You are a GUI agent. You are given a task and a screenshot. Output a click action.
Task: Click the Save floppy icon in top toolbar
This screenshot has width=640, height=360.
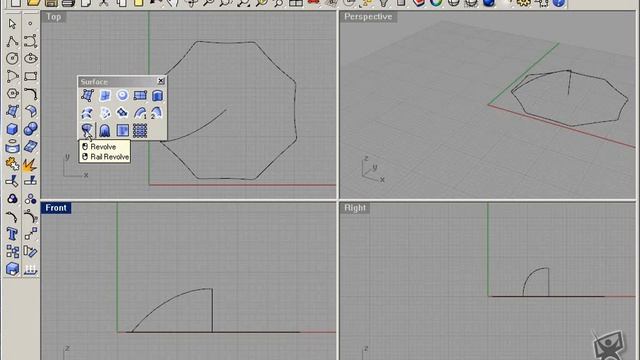pyautogui.click(x=51, y=3)
